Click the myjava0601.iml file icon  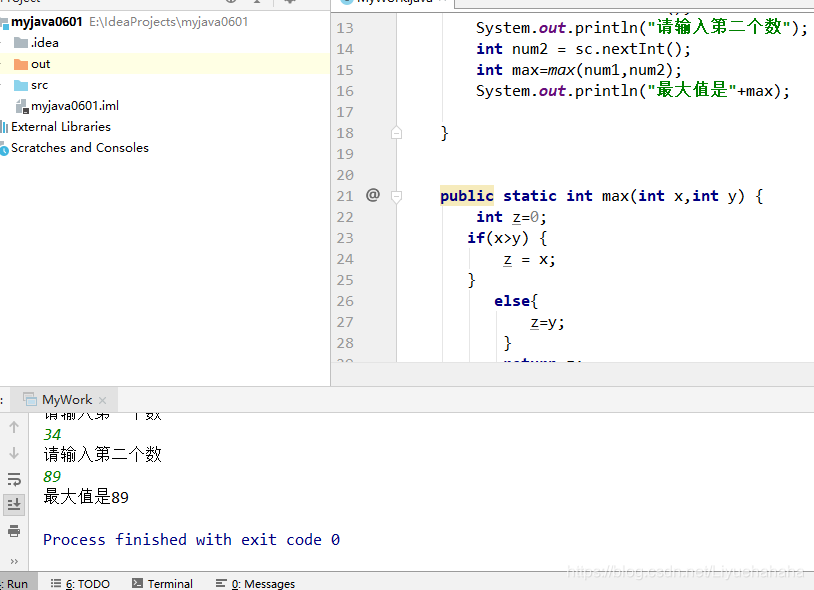22,106
